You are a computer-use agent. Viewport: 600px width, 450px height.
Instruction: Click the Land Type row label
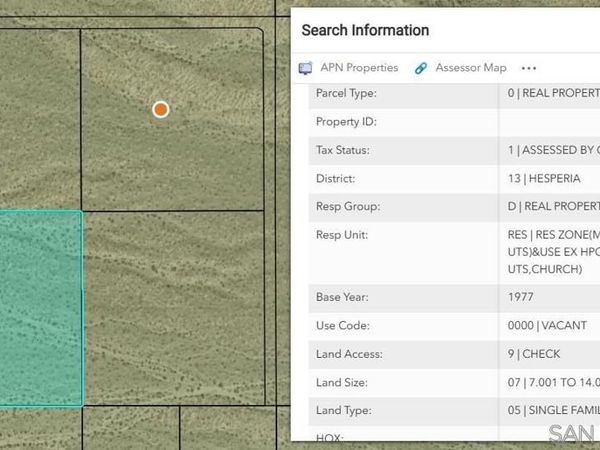(x=343, y=410)
